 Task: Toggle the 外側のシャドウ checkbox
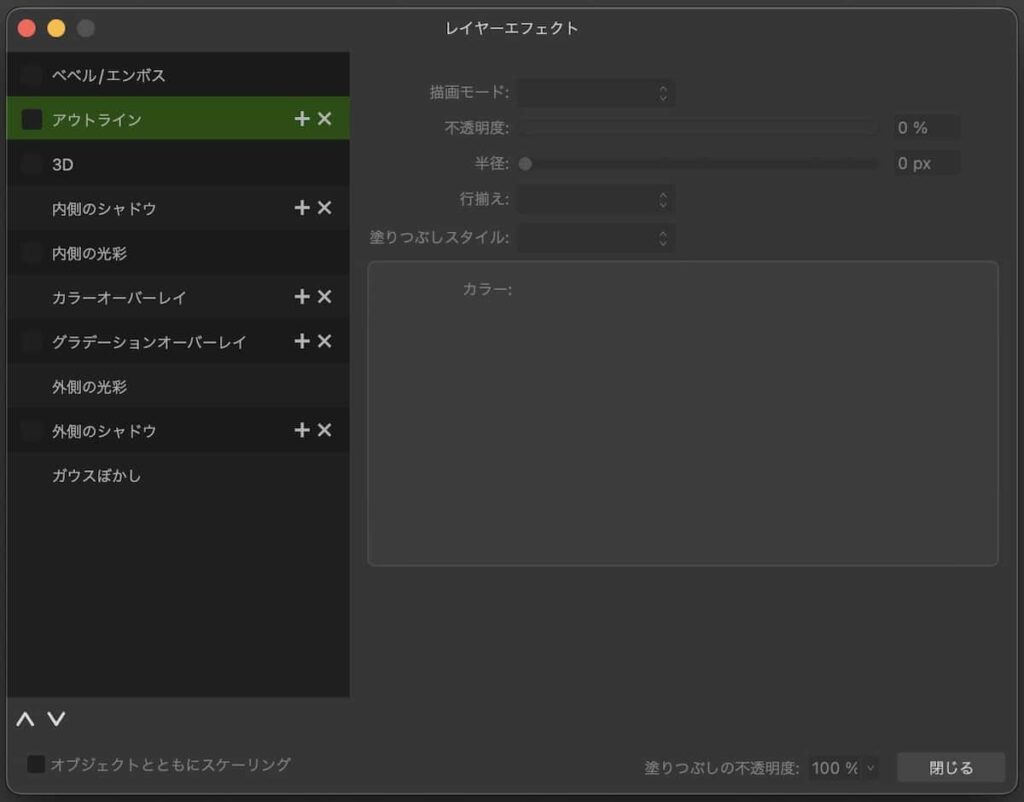click(x=31, y=430)
